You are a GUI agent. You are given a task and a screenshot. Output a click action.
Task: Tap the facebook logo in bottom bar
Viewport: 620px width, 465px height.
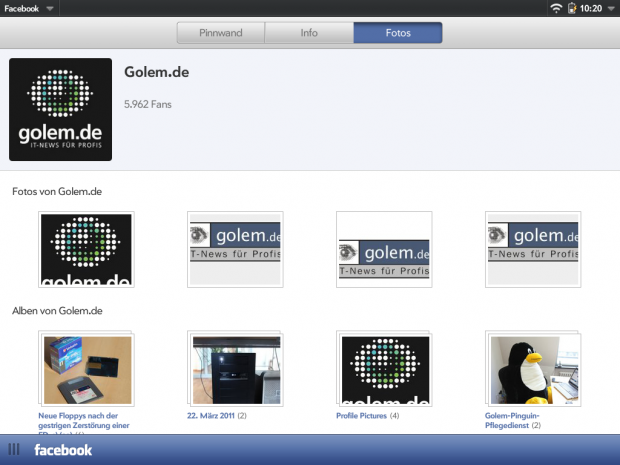(x=63, y=450)
